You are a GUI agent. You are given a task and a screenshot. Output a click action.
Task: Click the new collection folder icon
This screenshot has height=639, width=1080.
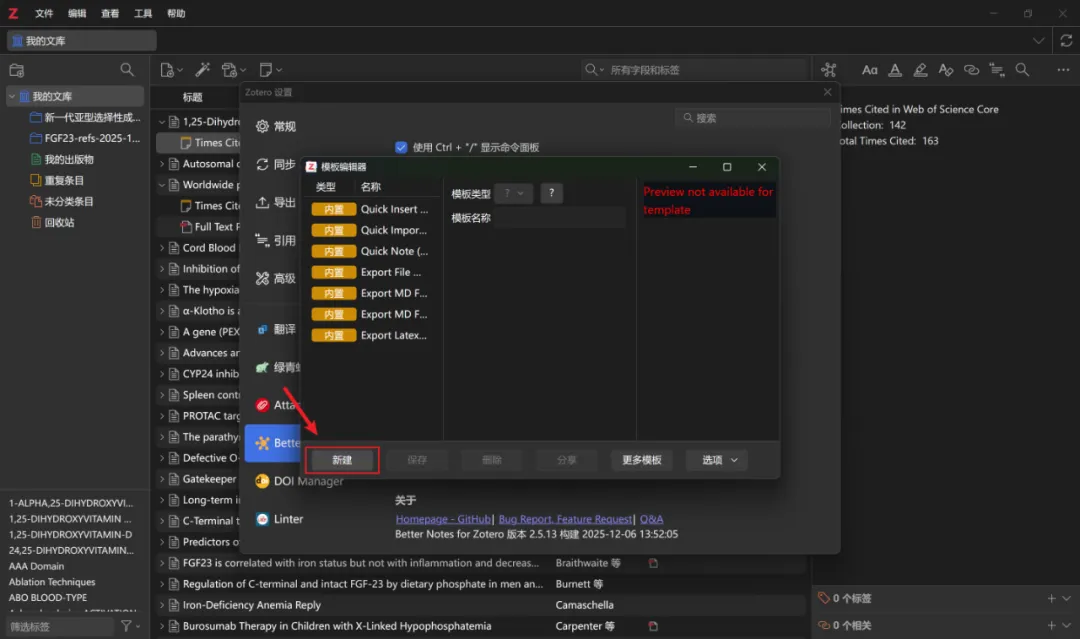(17, 70)
